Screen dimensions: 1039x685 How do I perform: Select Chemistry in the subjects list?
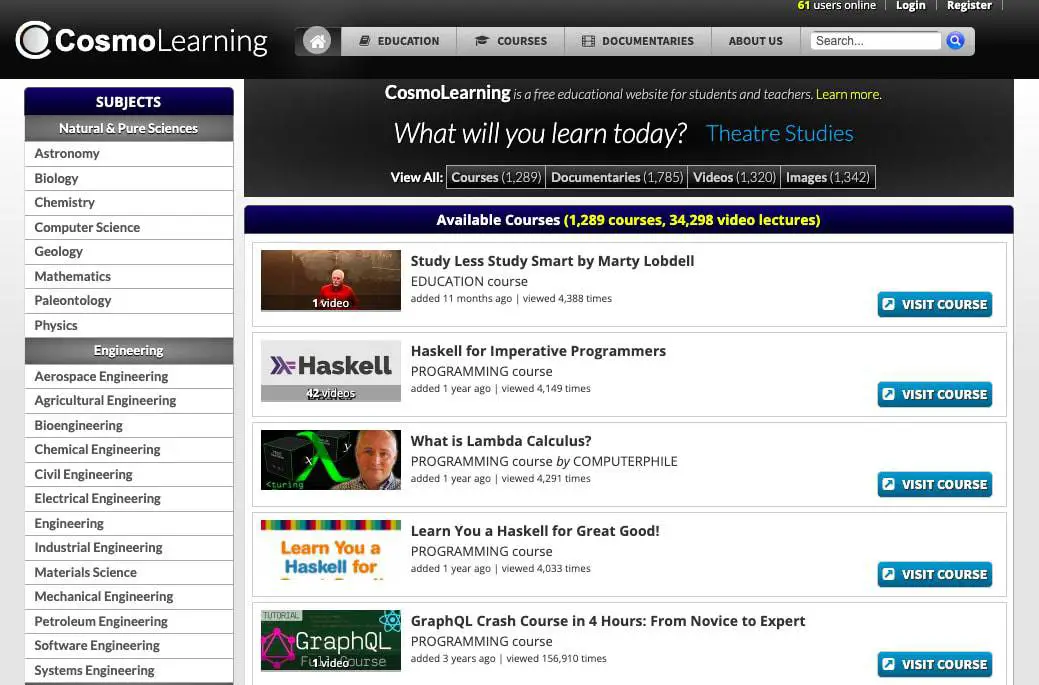(x=129, y=203)
